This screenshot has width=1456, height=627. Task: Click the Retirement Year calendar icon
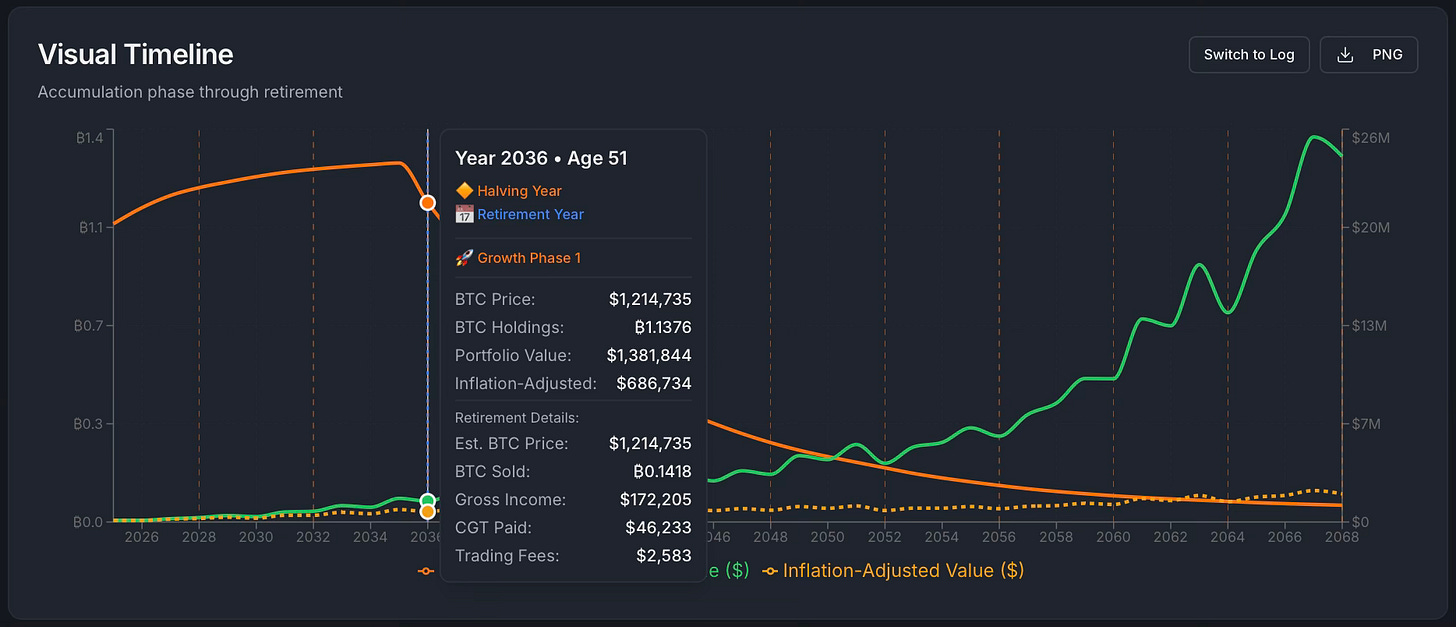click(463, 214)
